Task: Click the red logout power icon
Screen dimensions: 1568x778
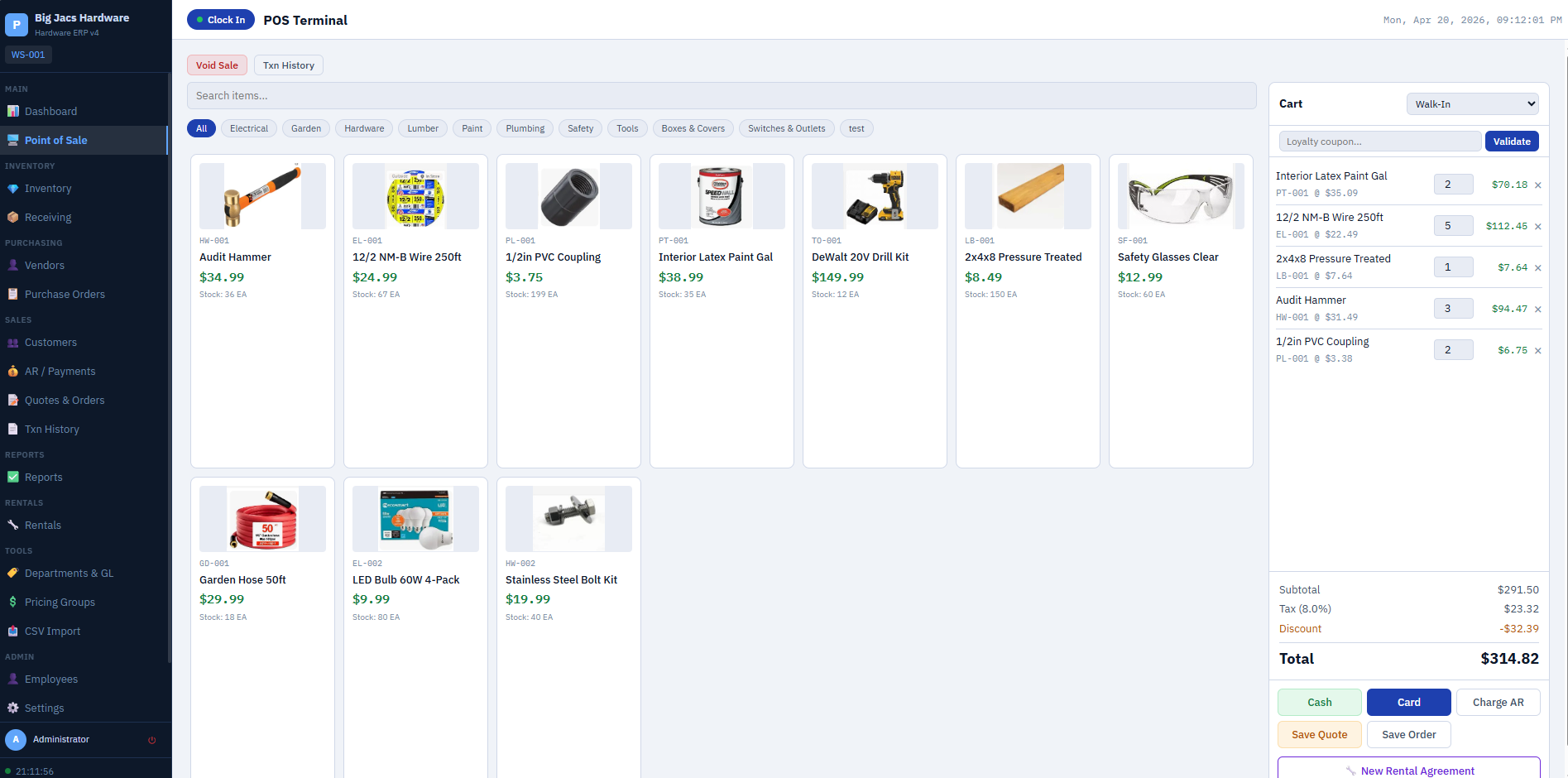Action: click(x=152, y=740)
